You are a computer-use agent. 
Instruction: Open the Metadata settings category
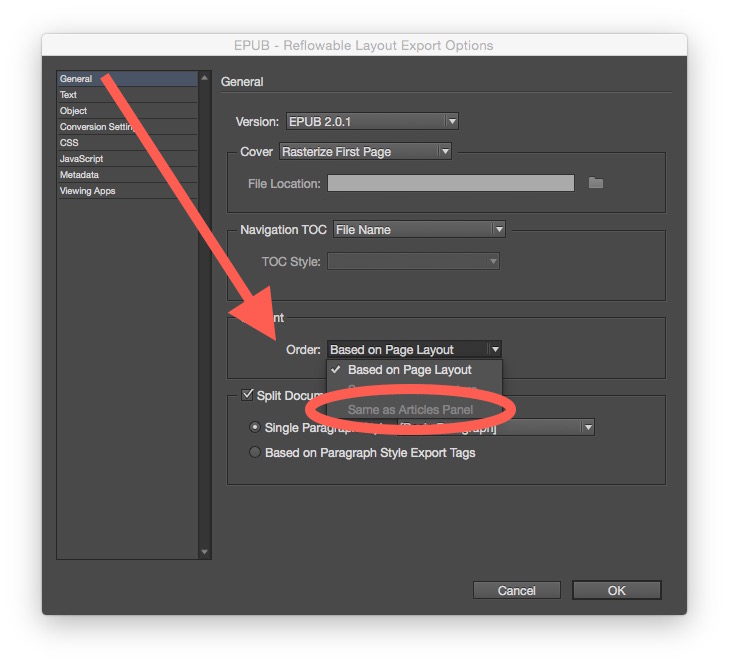coord(127,175)
